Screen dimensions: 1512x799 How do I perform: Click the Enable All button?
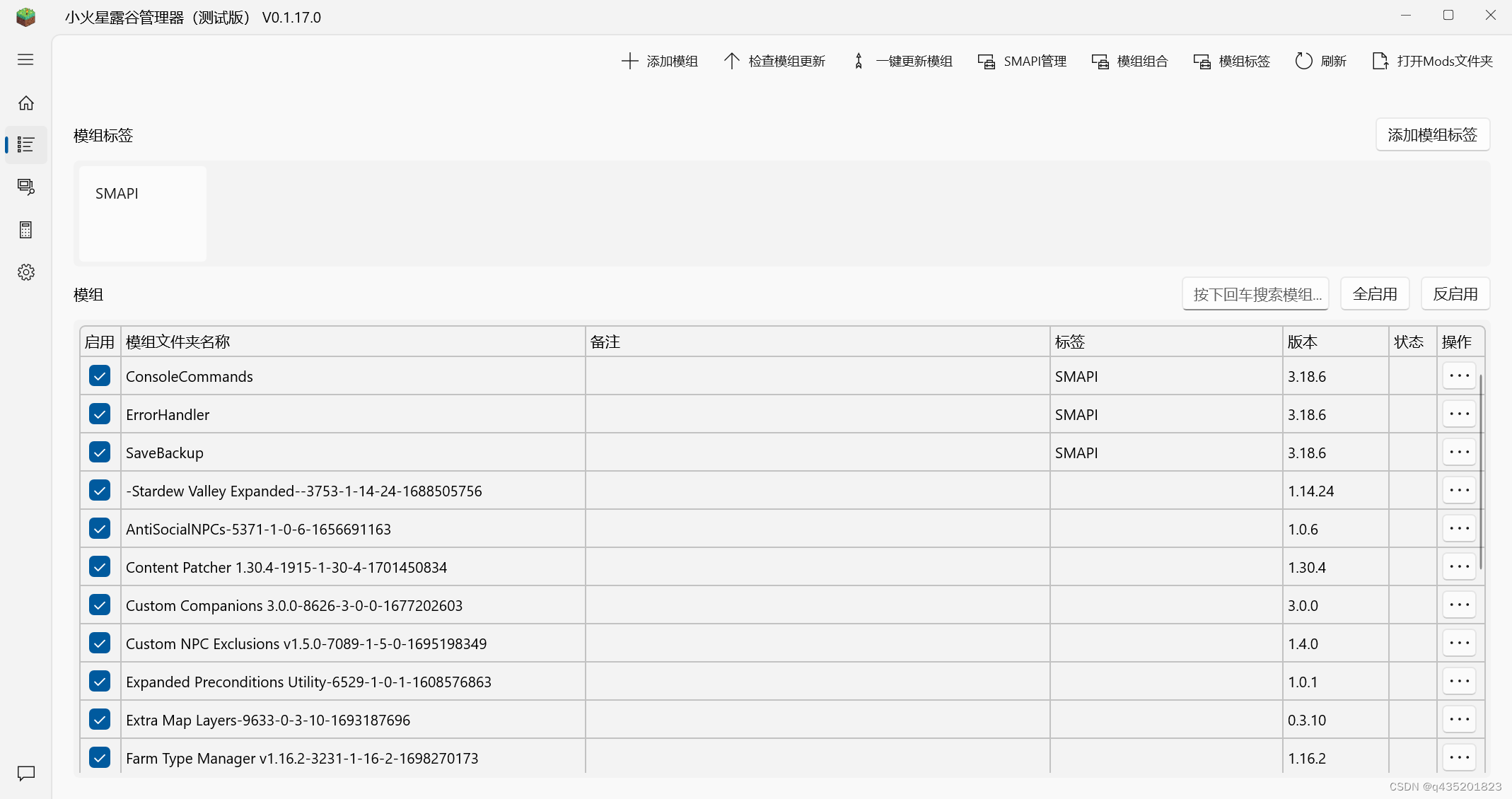(1374, 294)
